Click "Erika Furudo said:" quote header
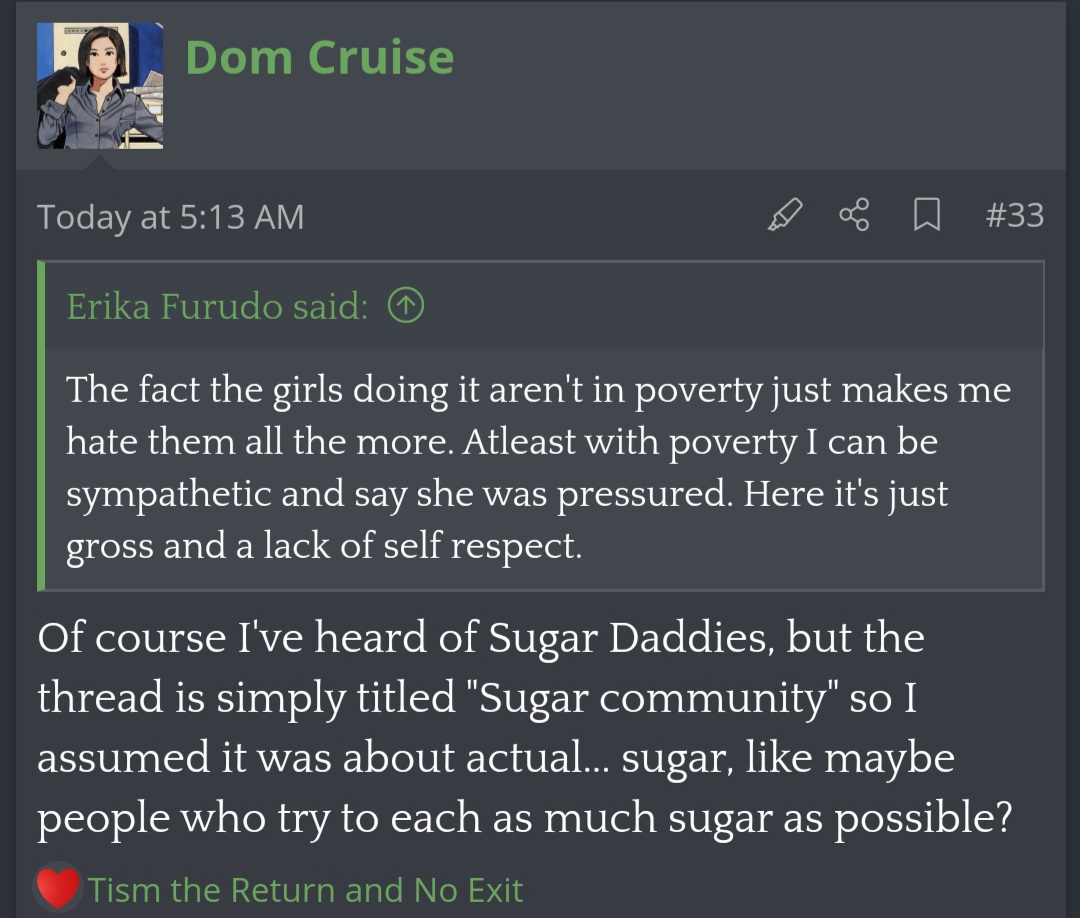Viewport: 1080px width, 918px height. click(x=217, y=306)
